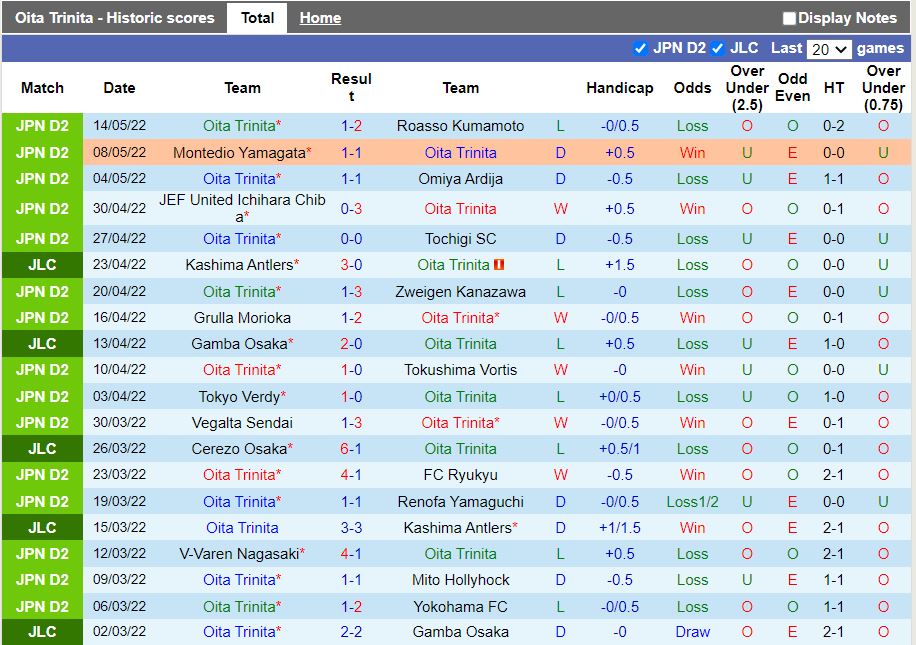916x645 pixels.
Task: Click the Date column header
Action: [119, 88]
